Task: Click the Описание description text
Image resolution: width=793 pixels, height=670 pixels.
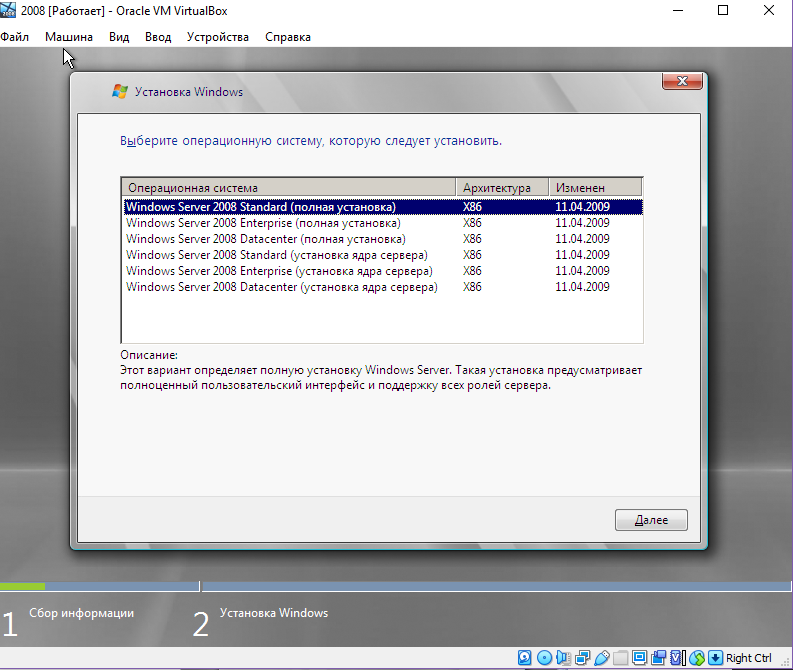Action: (381, 378)
